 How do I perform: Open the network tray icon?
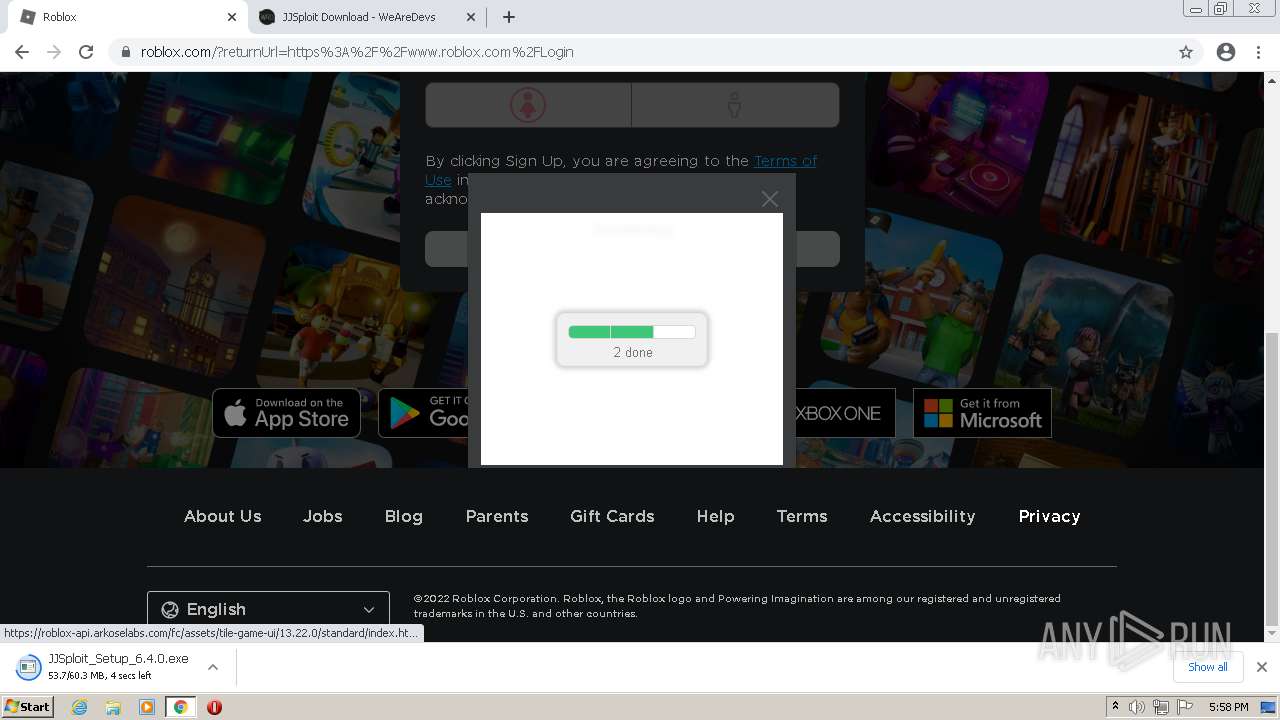point(1160,707)
